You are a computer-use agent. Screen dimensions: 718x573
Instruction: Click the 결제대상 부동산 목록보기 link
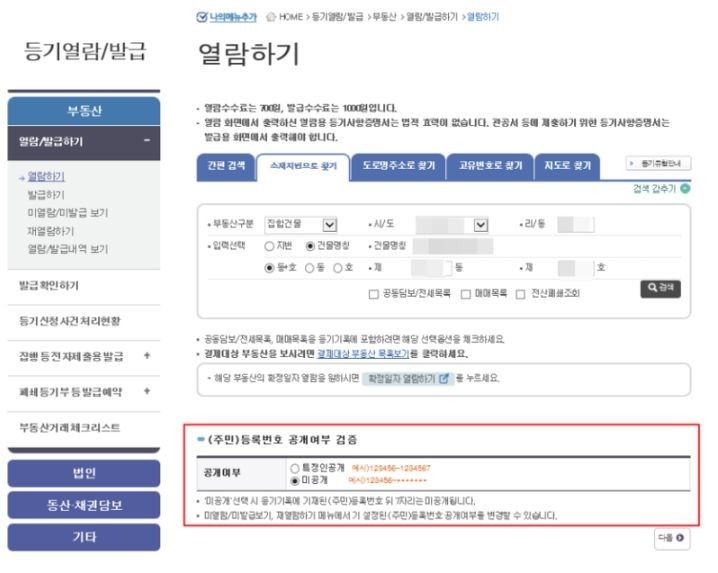pyautogui.click(x=363, y=354)
